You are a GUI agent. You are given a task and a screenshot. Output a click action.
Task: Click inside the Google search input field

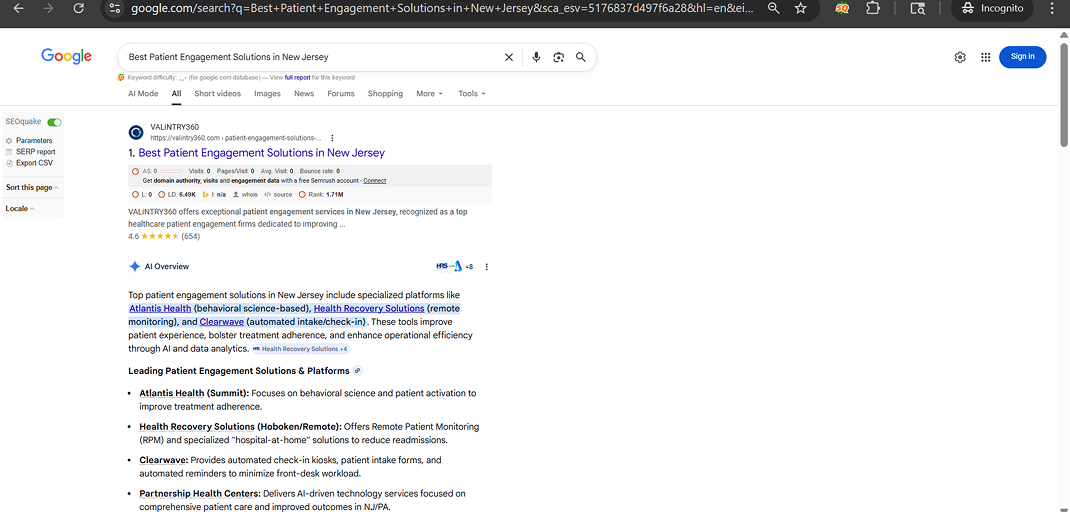click(x=310, y=57)
